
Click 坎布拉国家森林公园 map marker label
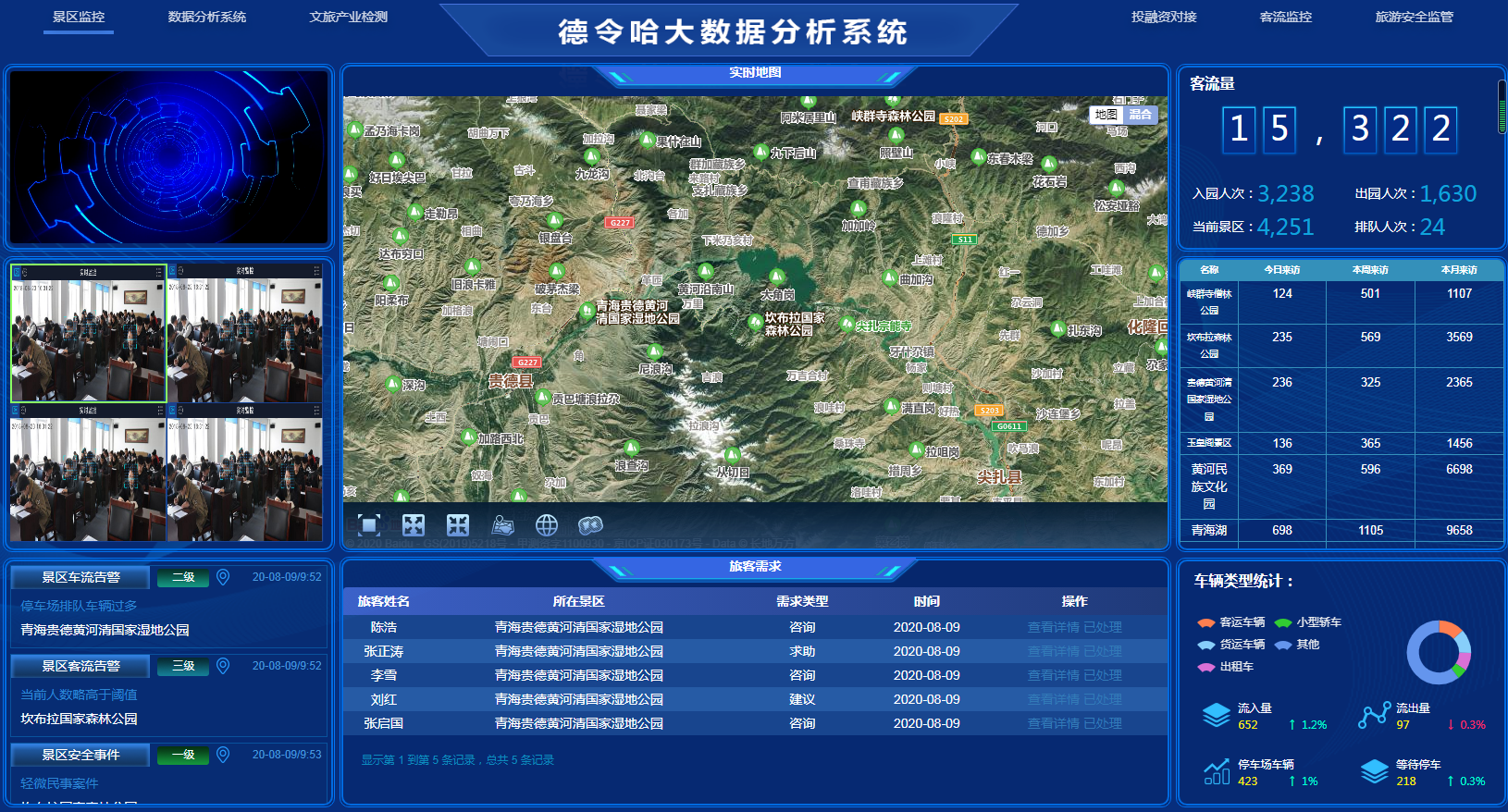point(795,324)
